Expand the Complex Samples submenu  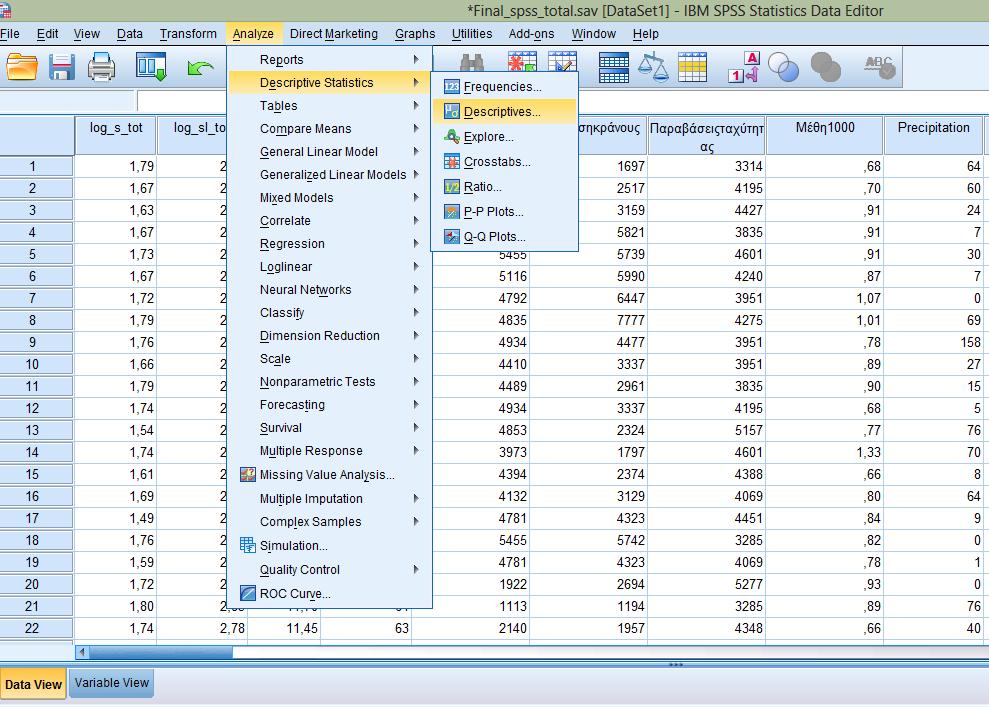(330, 522)
